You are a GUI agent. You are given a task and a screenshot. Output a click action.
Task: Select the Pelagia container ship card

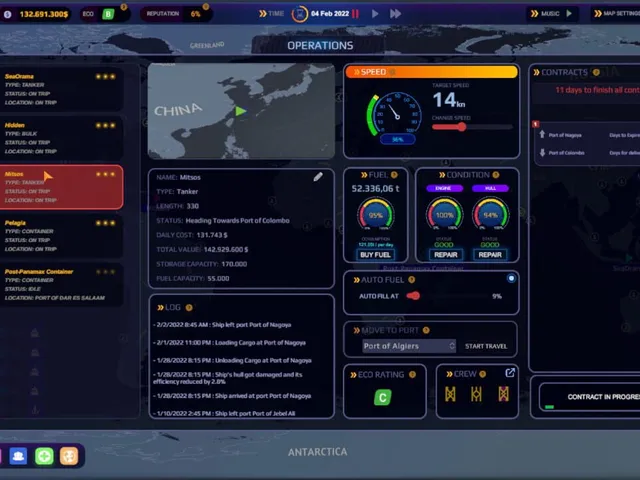(61, 236)
